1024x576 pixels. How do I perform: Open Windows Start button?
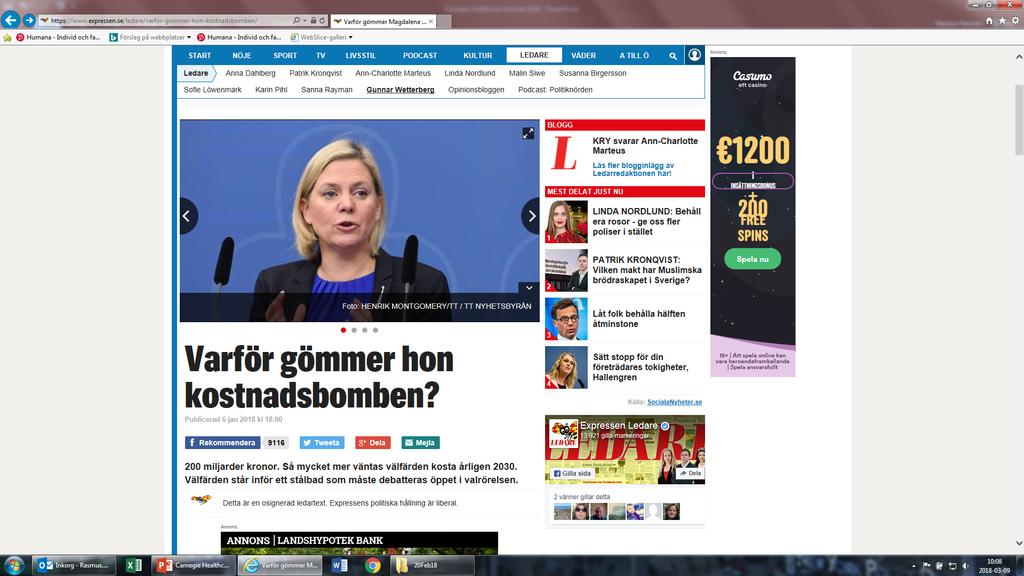14,565
